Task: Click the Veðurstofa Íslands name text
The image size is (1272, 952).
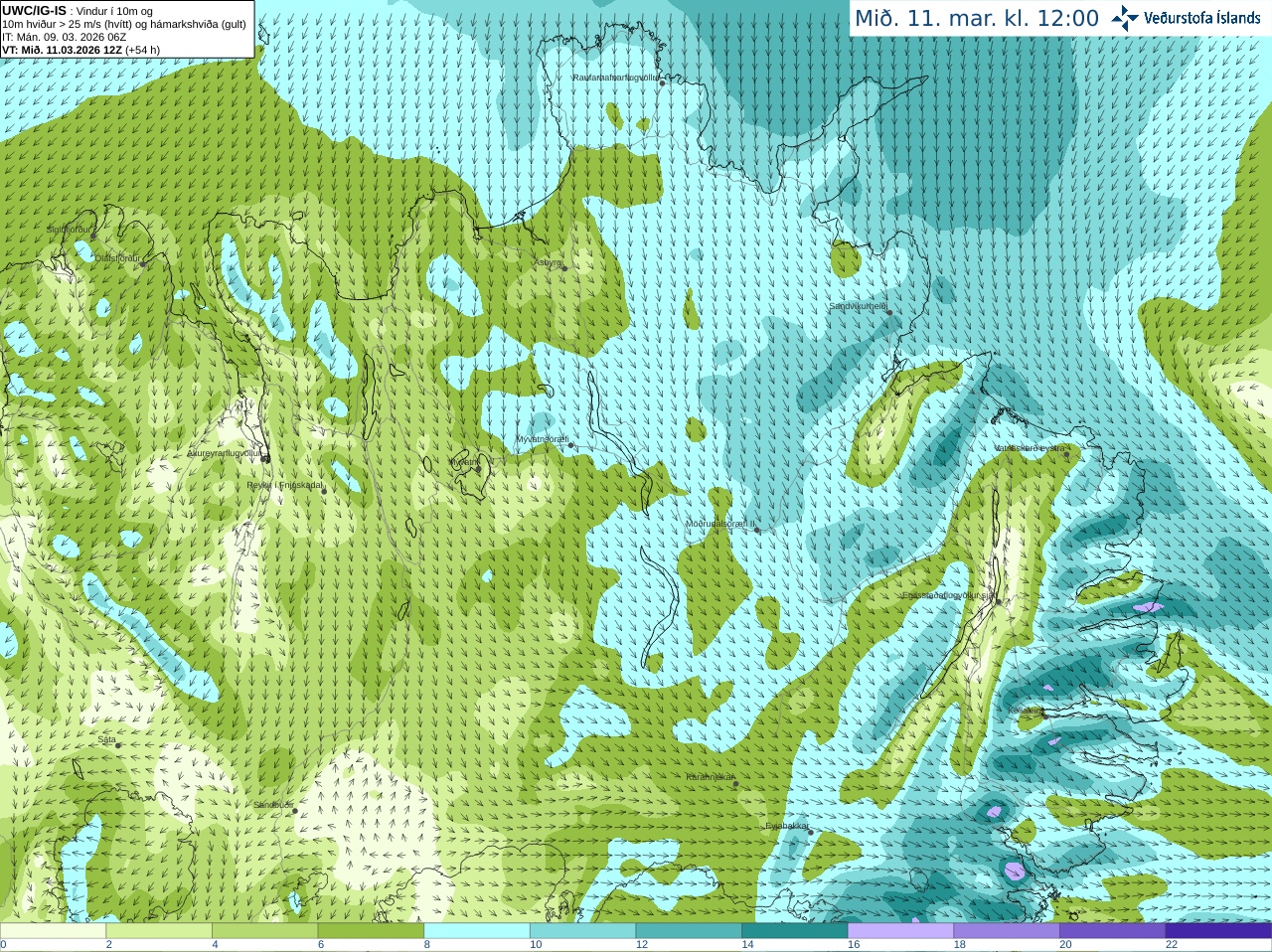Action: [x=1202, y=18]
